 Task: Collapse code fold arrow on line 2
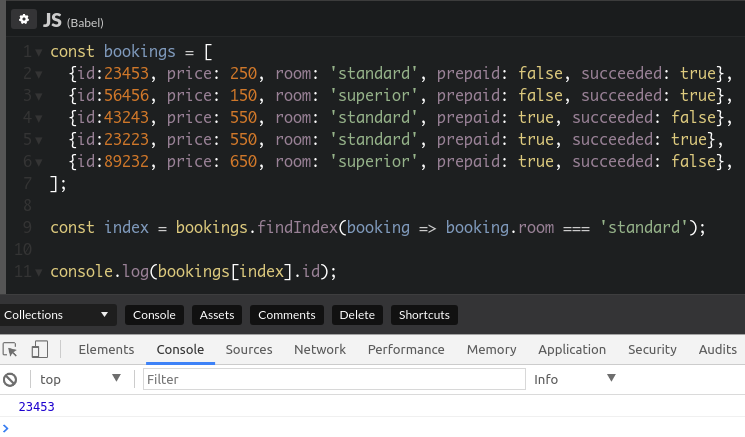38,74
